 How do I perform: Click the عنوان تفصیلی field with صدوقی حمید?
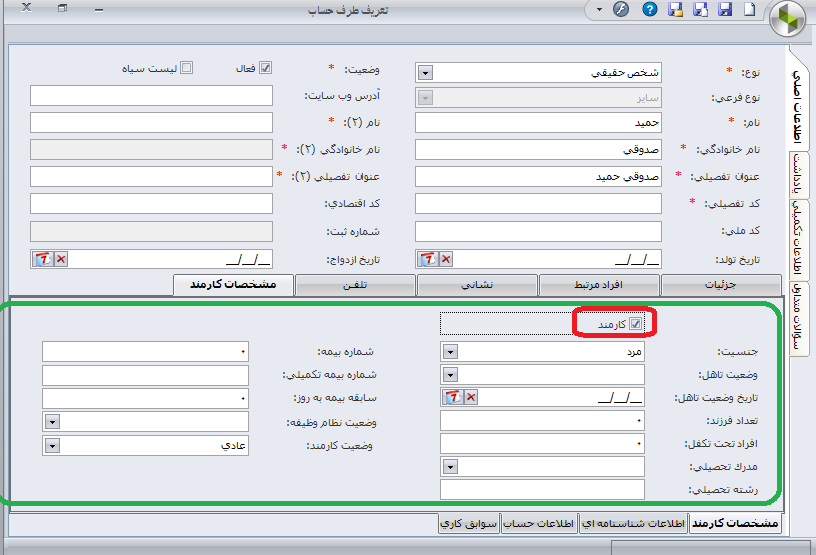(x=538, y=177)
